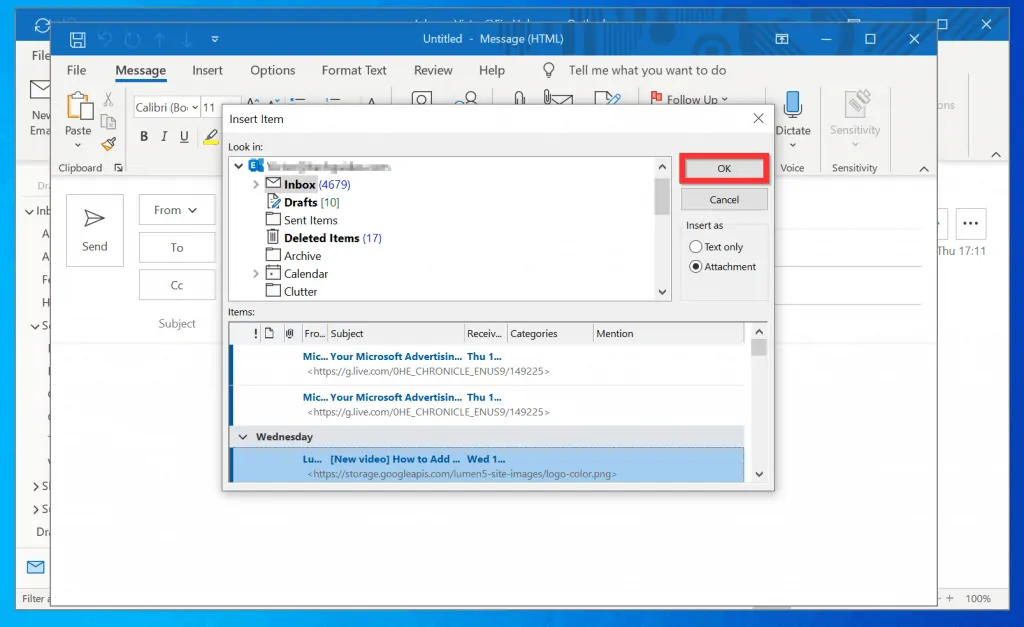The image size is (1024, 627).
Task: Apply Bold formatting to the message text
Action: pyautogui.click(x=143, y=136)
